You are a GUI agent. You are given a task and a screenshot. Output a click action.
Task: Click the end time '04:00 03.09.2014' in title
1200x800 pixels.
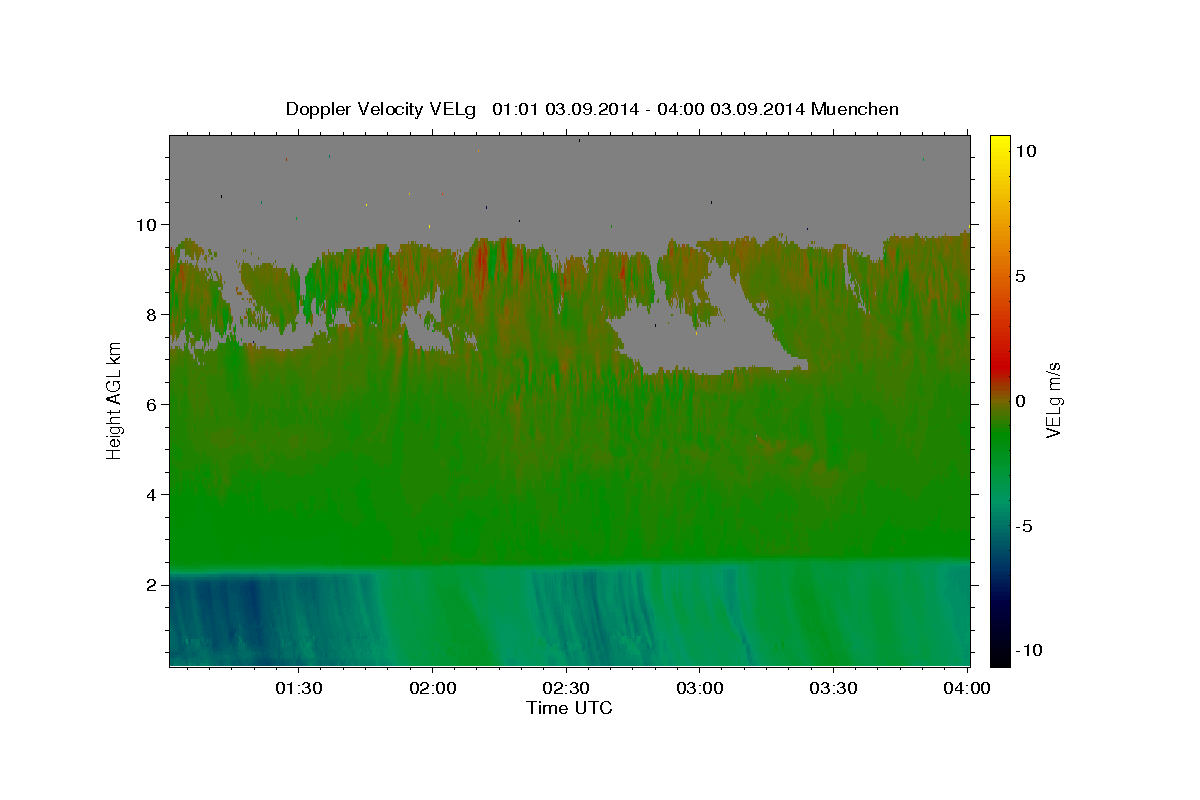(x=730, y=109)
